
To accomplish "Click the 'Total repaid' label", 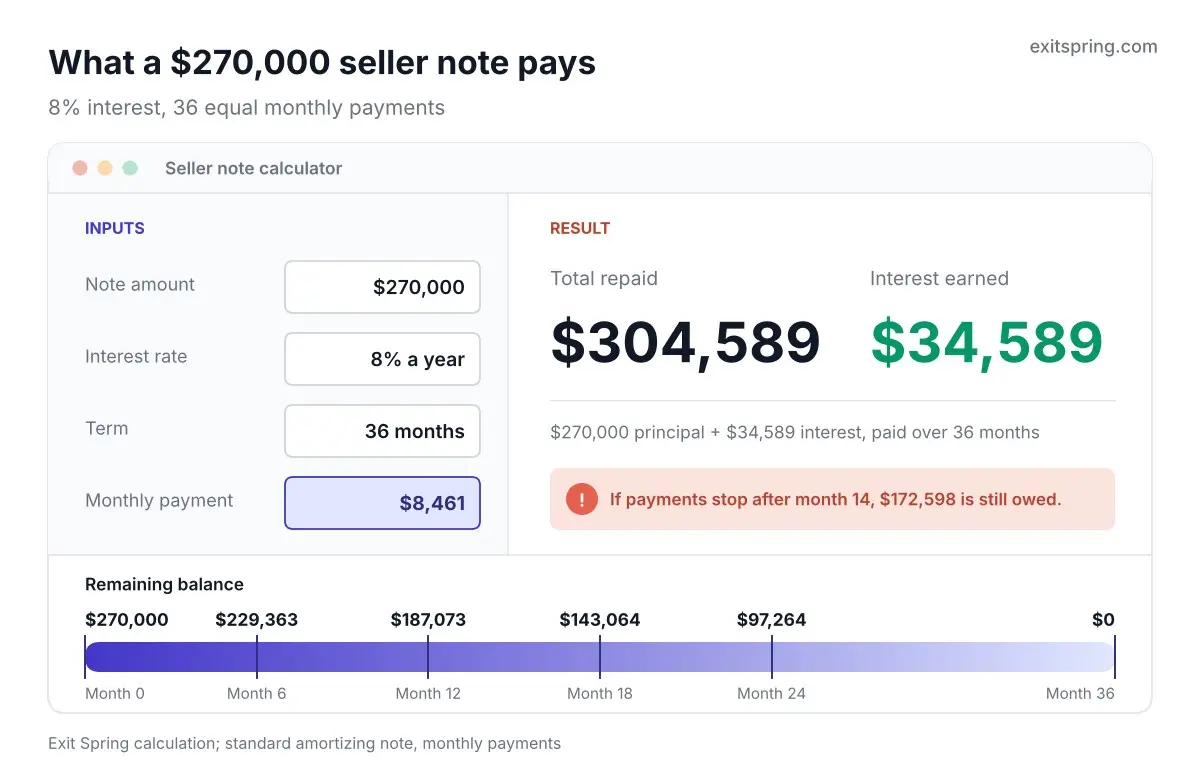I will [x=604, y=279].
